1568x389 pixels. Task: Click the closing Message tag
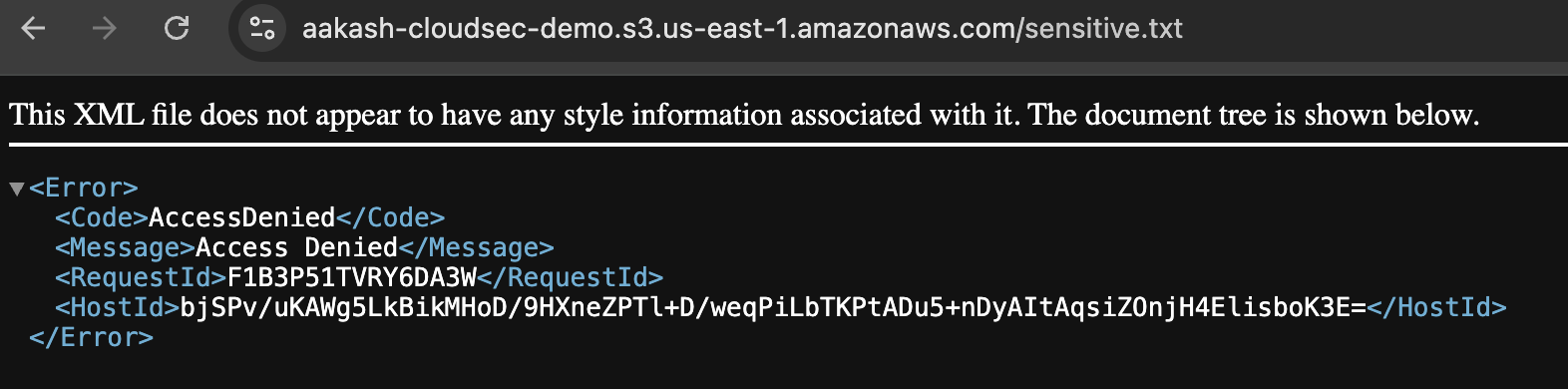(x=476, y=247)
